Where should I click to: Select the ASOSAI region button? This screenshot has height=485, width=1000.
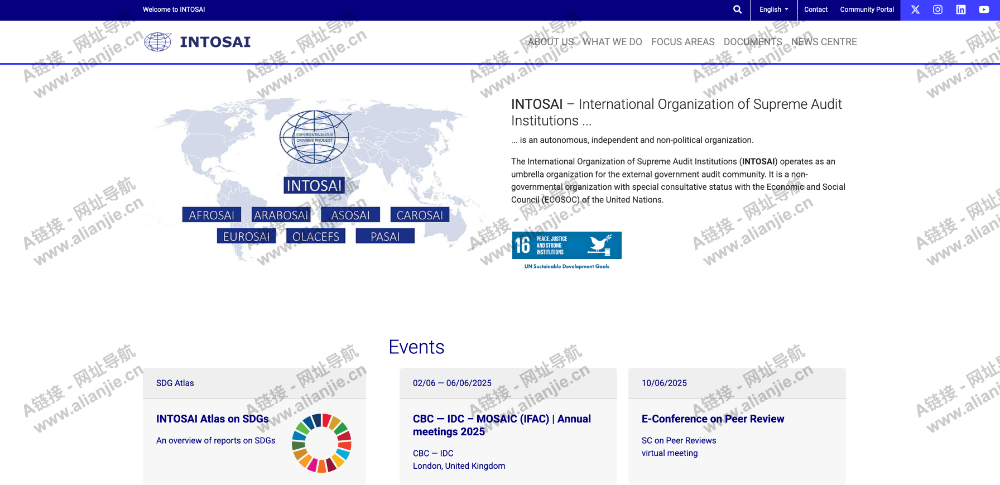point(350,215)
